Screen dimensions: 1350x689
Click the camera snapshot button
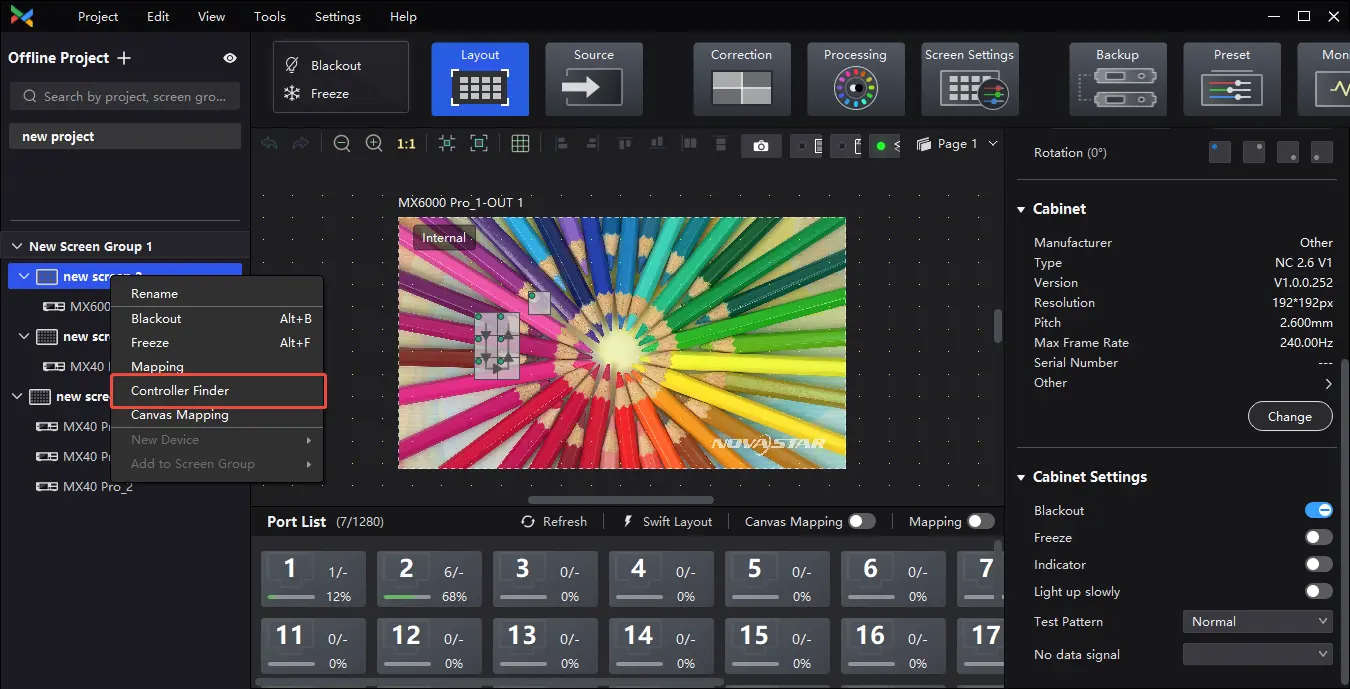pos(761,146)
